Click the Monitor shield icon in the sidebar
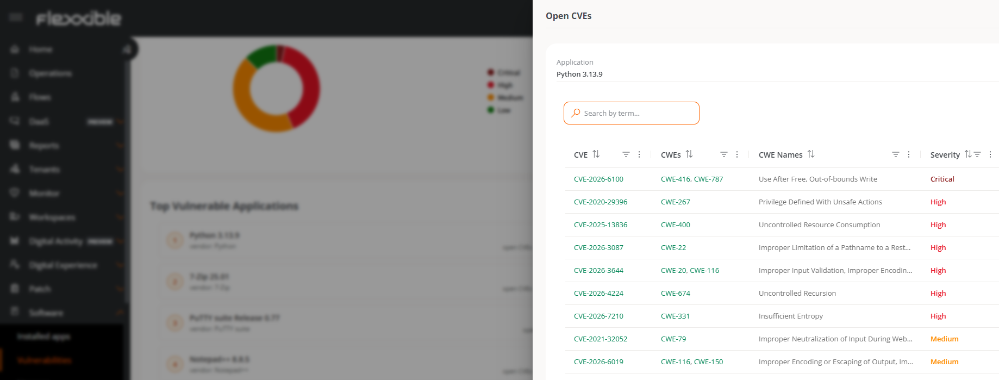 (x=15, y=193)
